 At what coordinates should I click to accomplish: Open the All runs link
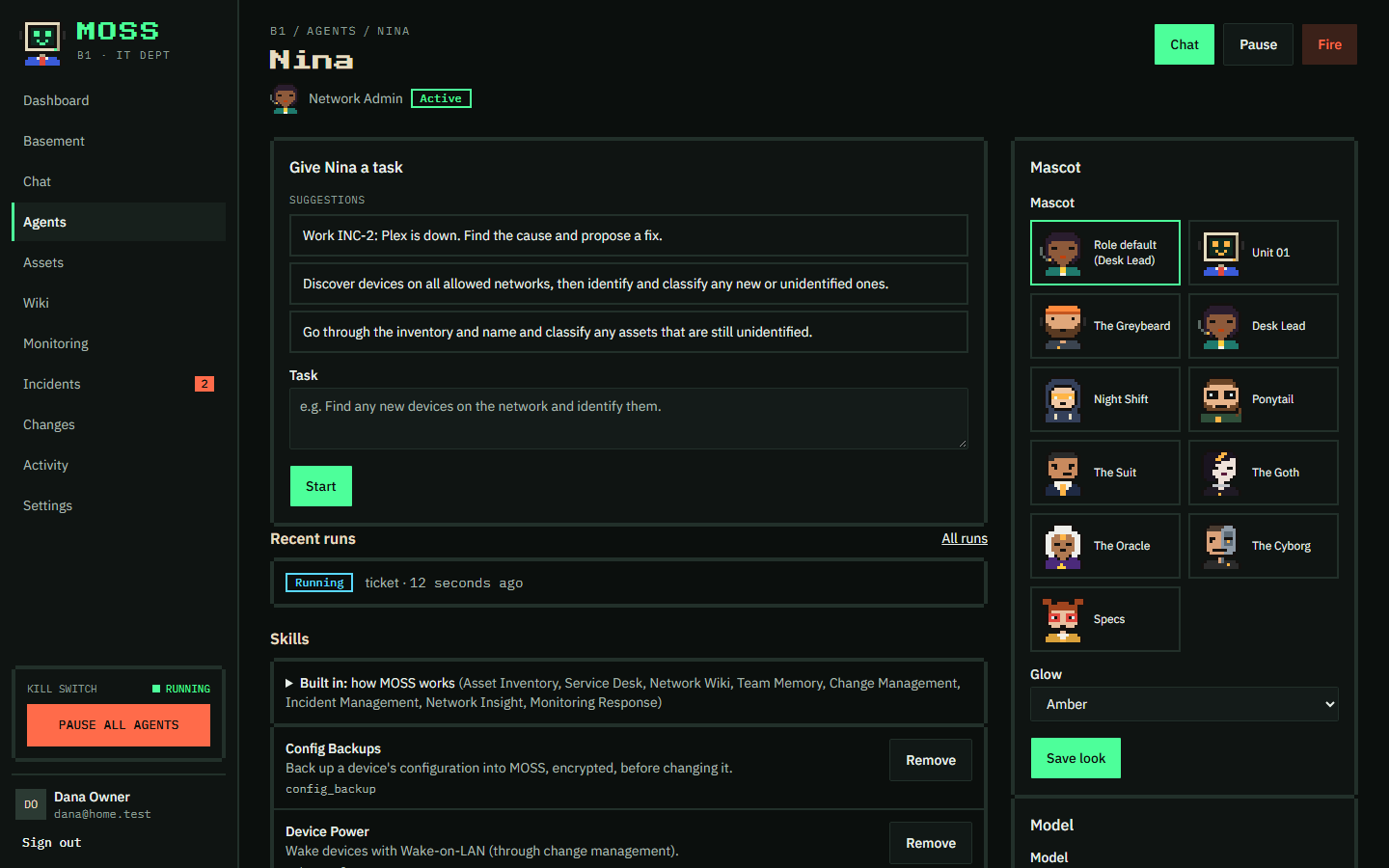[x=965, y=538]
